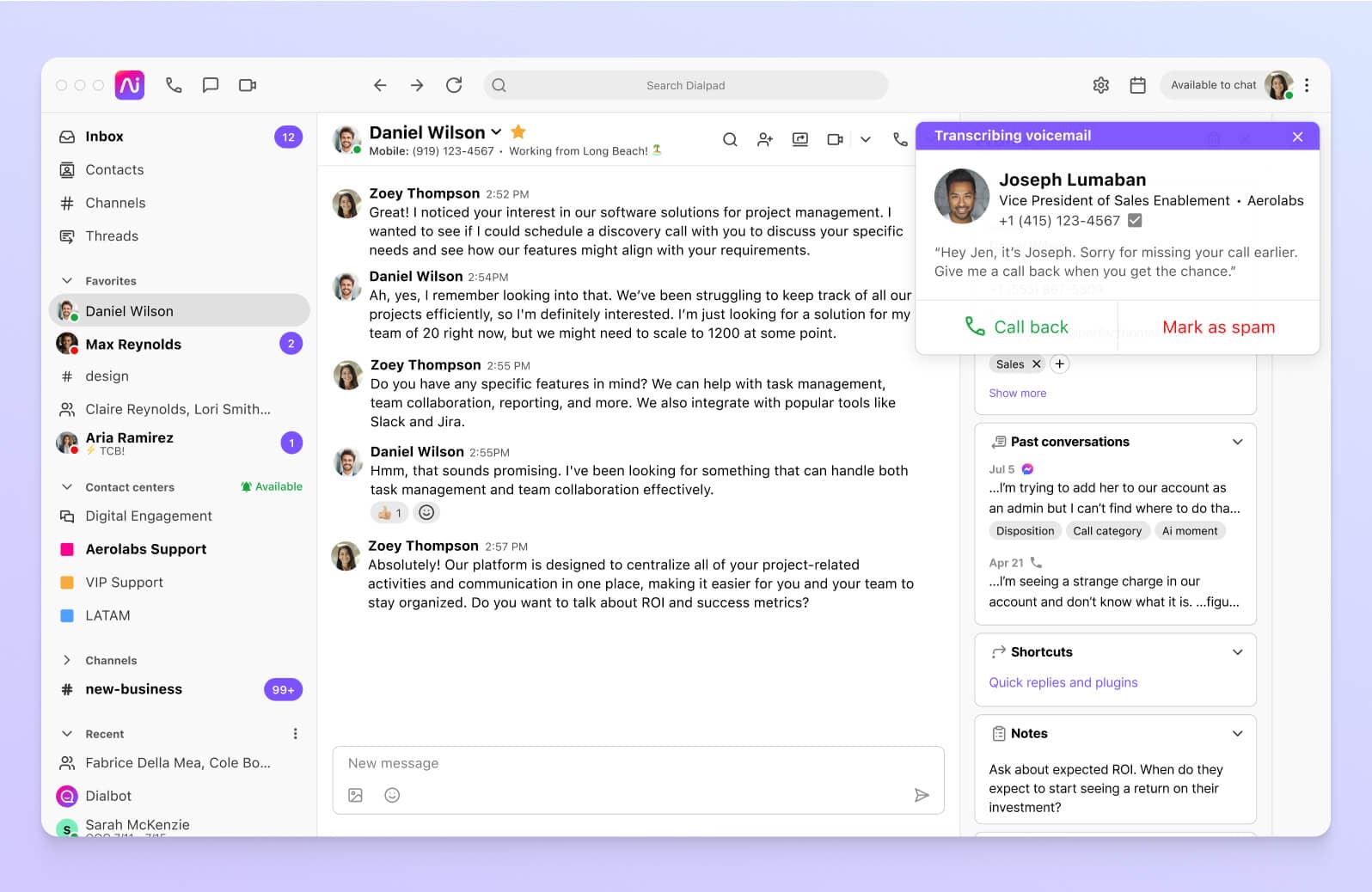Select the pink Aerolabs Support color square

(67, 549)
